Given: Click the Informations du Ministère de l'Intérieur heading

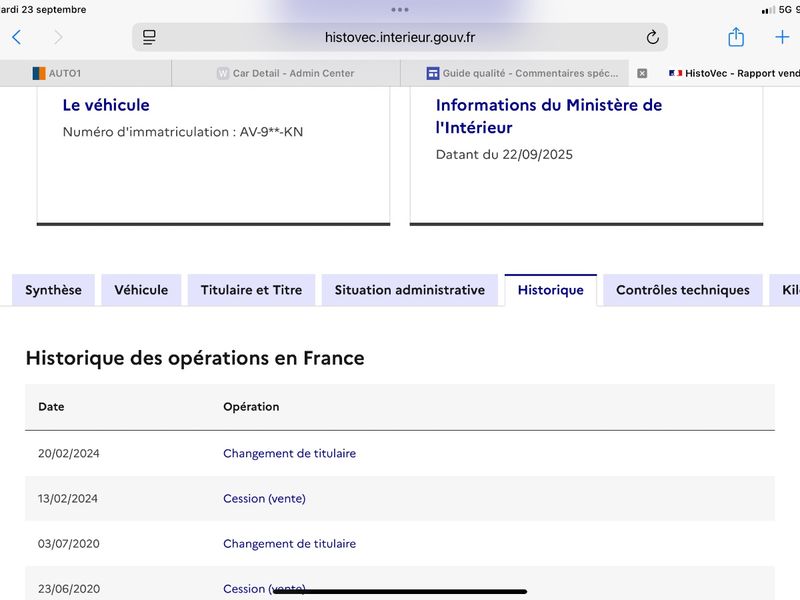Looking at the screenshot, I should (x=549, y=116).
